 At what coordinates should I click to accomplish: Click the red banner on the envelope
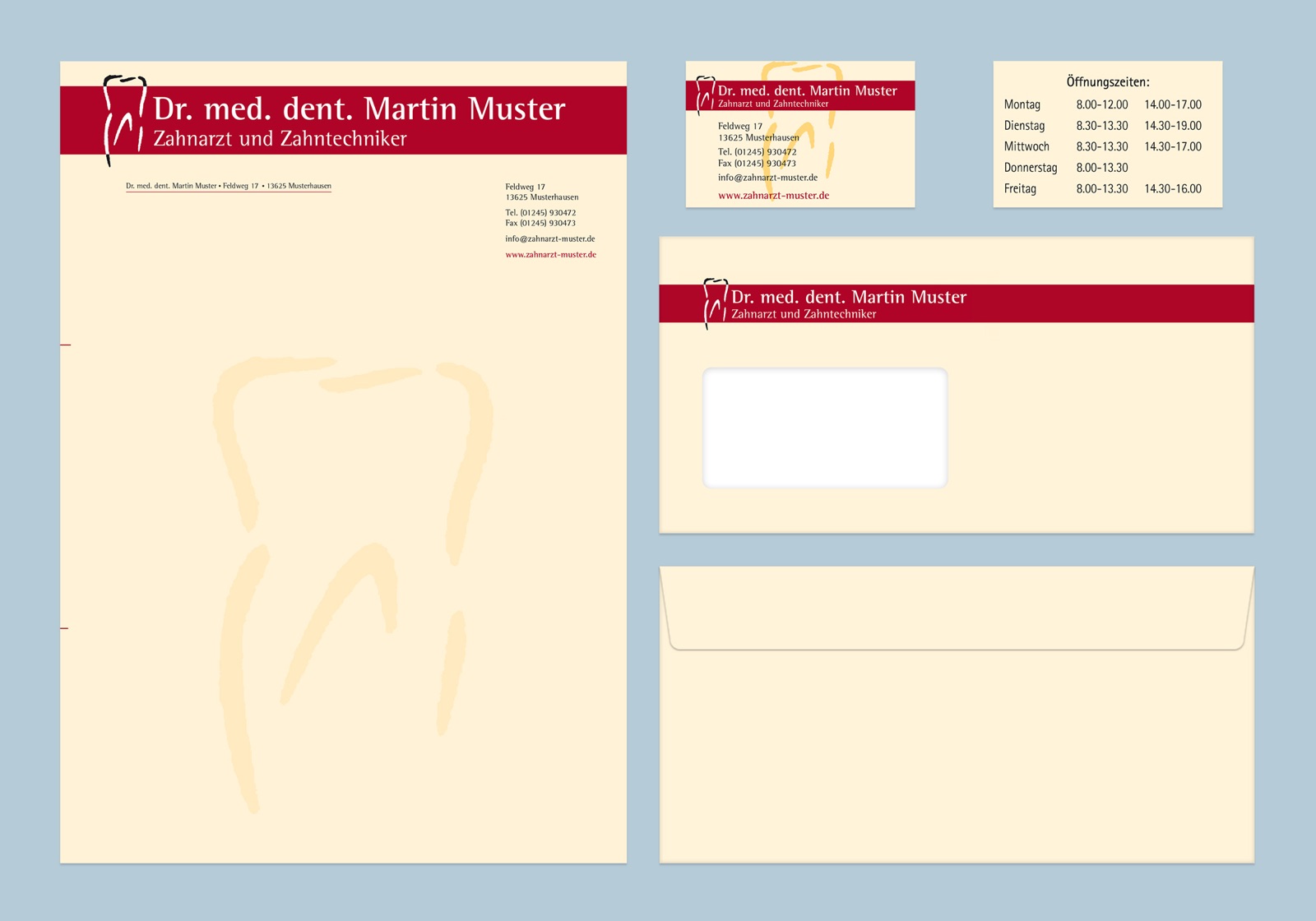[x=957, y=303]
